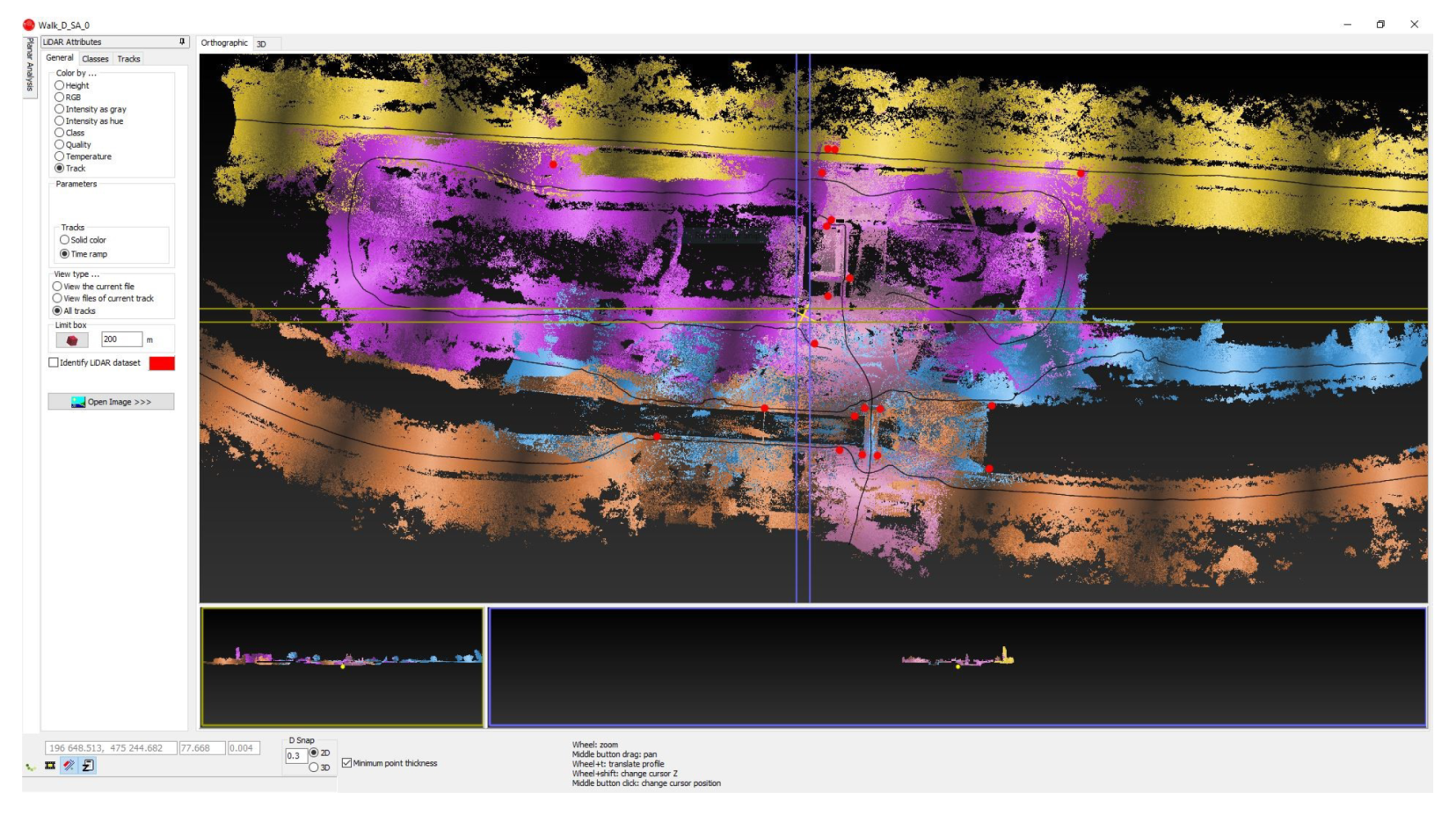Open the 3D view tab

[x=262, y=44]
